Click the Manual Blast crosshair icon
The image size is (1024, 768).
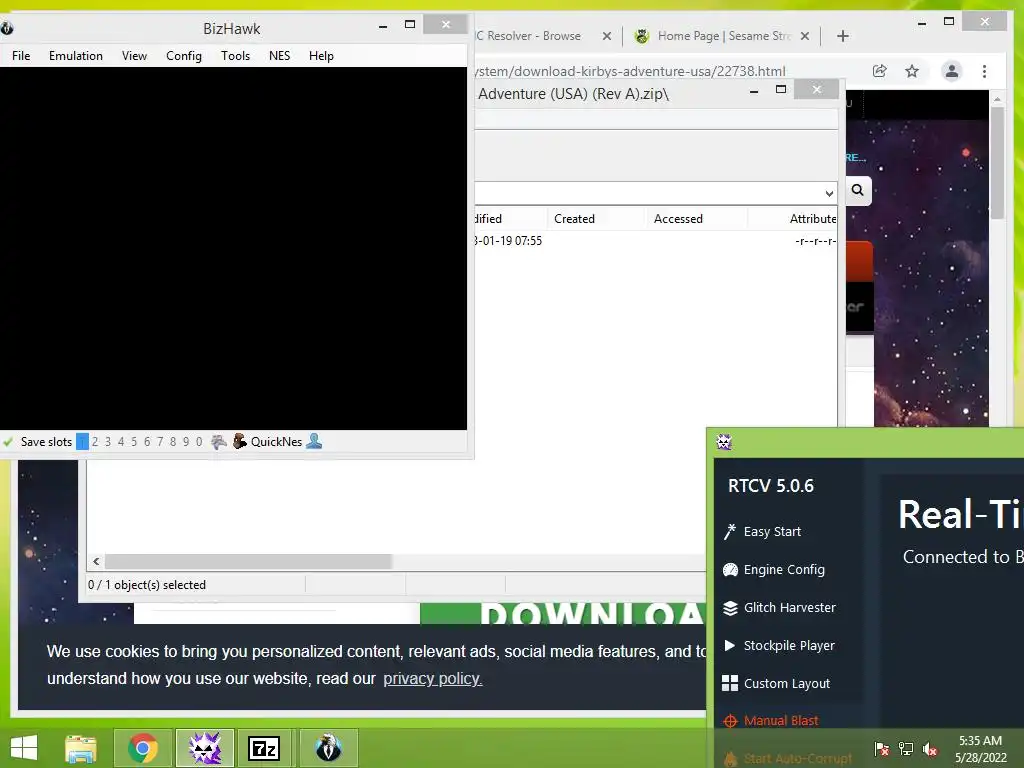click(730, 721)
